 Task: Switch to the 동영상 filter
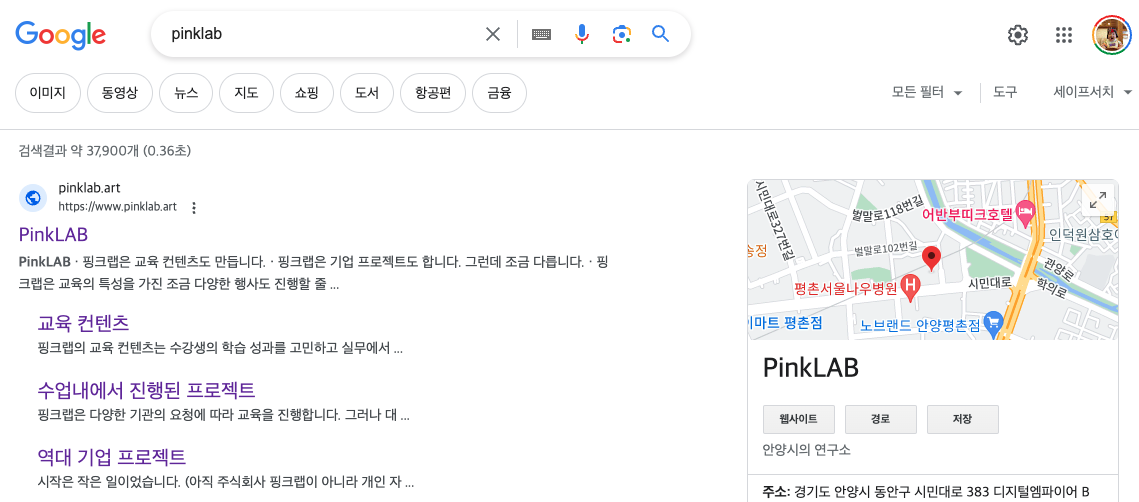[120, 93]
